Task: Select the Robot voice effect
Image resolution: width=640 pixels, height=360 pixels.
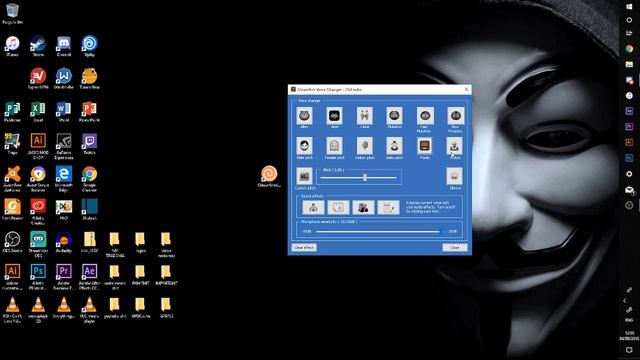Action: tap(455, 146)
